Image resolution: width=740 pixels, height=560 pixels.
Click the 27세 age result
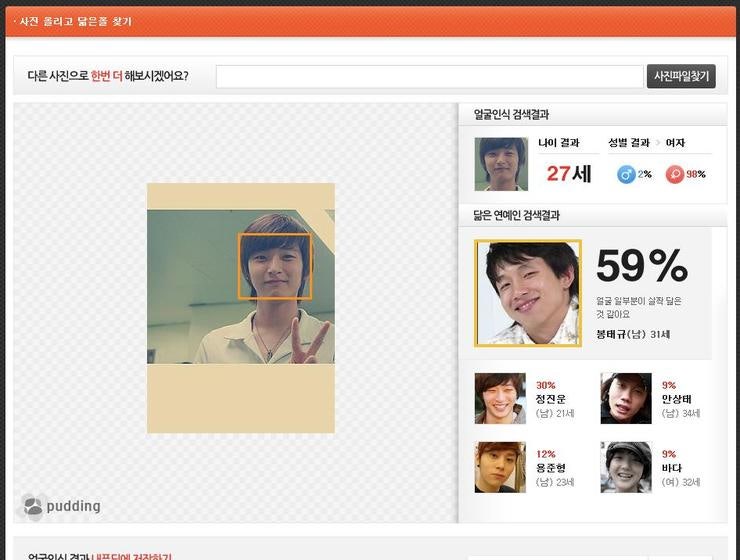click(x=569, y=174)
